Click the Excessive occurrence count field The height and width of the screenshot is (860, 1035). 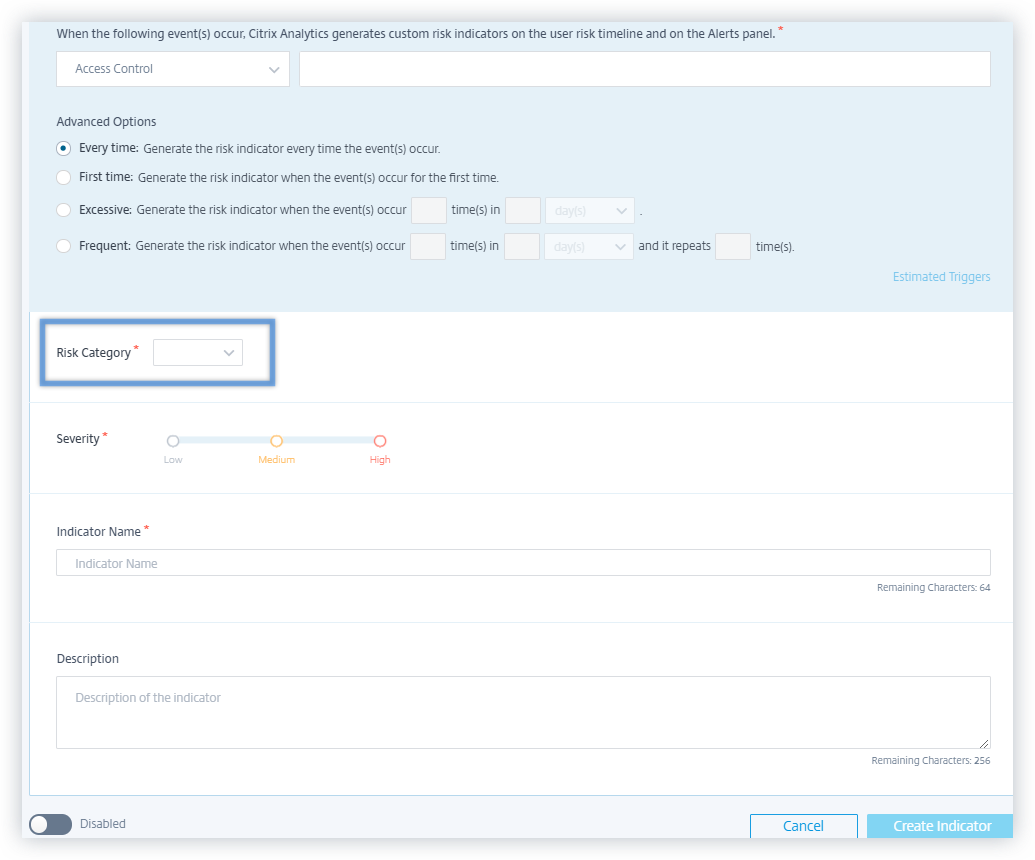coord(429,211)
